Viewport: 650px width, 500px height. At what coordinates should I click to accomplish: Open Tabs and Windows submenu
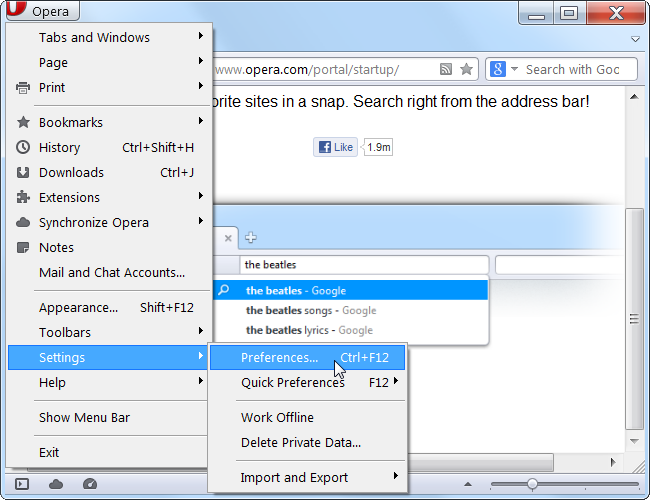pos(110,37)
